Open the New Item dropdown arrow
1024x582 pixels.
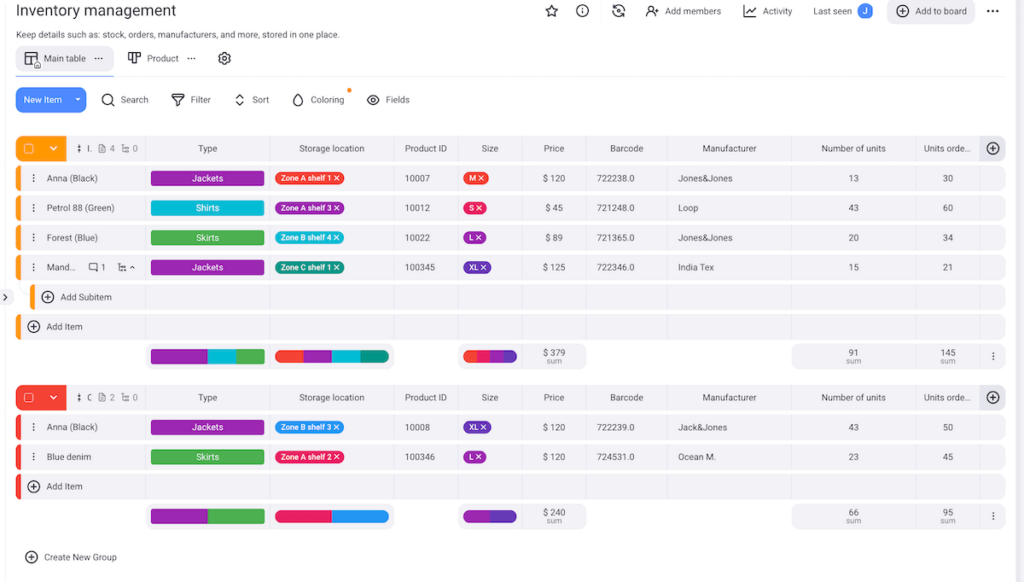[78, 99]
